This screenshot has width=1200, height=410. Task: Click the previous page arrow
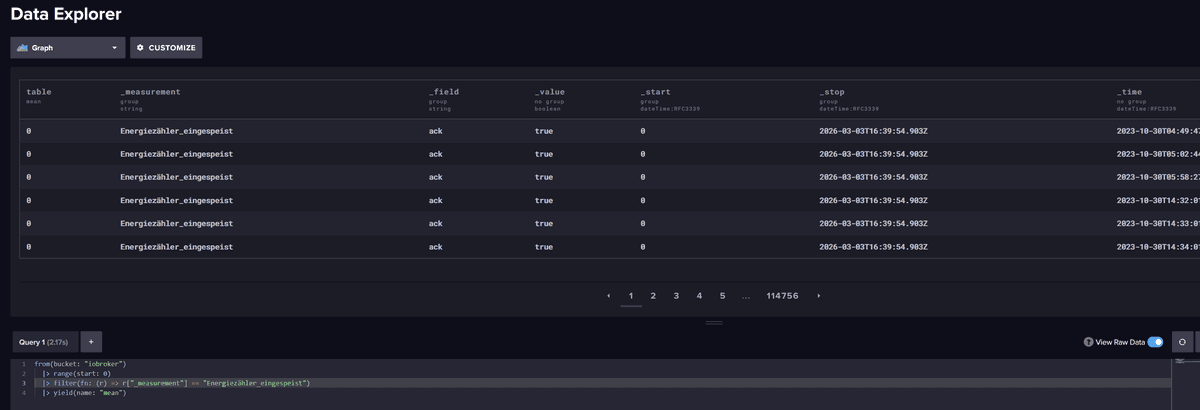609,296
